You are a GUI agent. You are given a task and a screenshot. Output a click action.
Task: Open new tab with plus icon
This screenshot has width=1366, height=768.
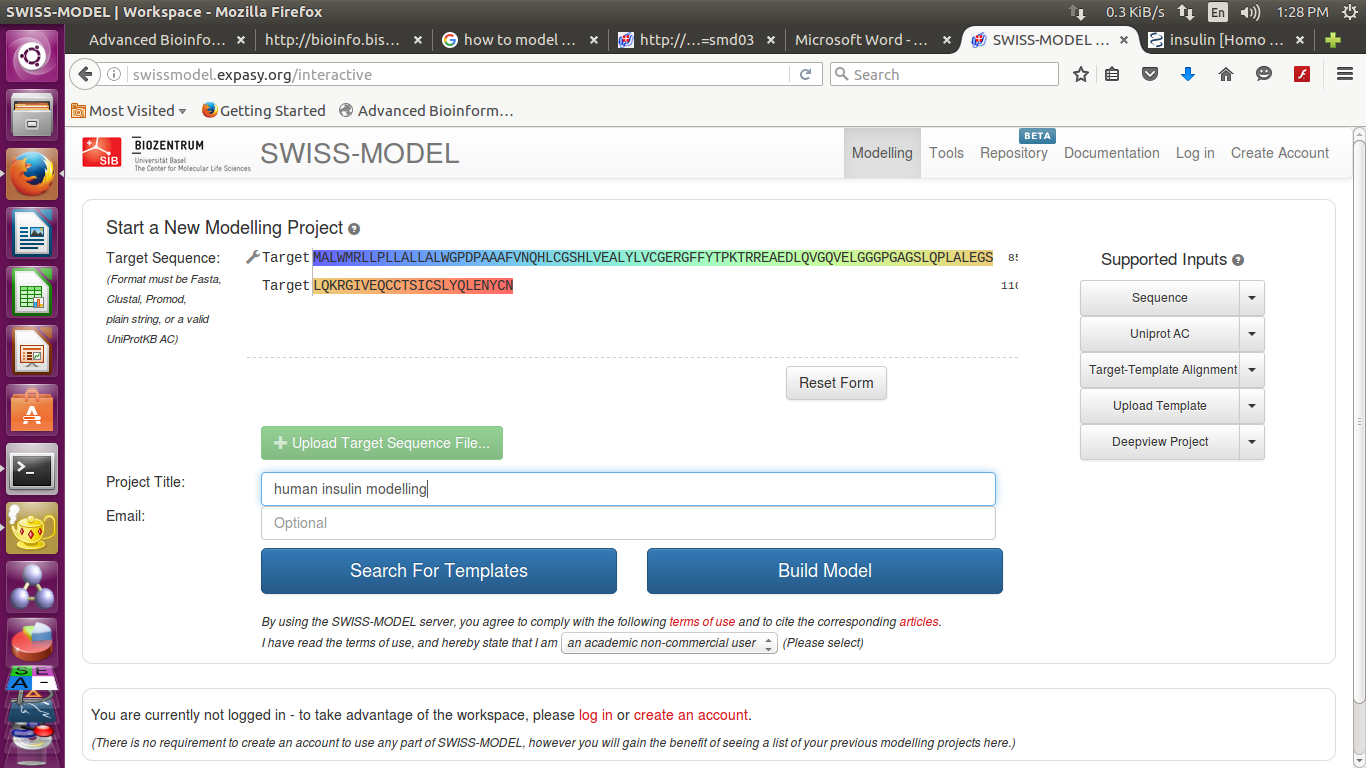1332,40
